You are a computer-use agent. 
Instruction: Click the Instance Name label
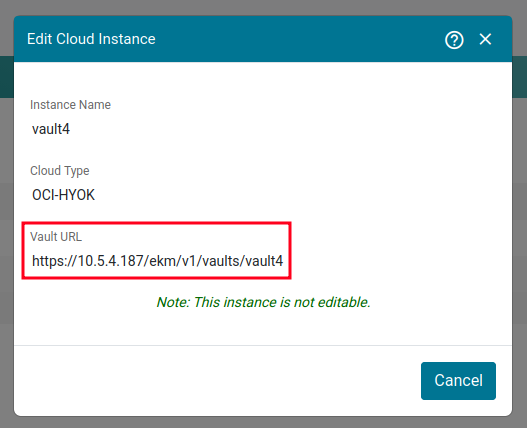point(70,105)
